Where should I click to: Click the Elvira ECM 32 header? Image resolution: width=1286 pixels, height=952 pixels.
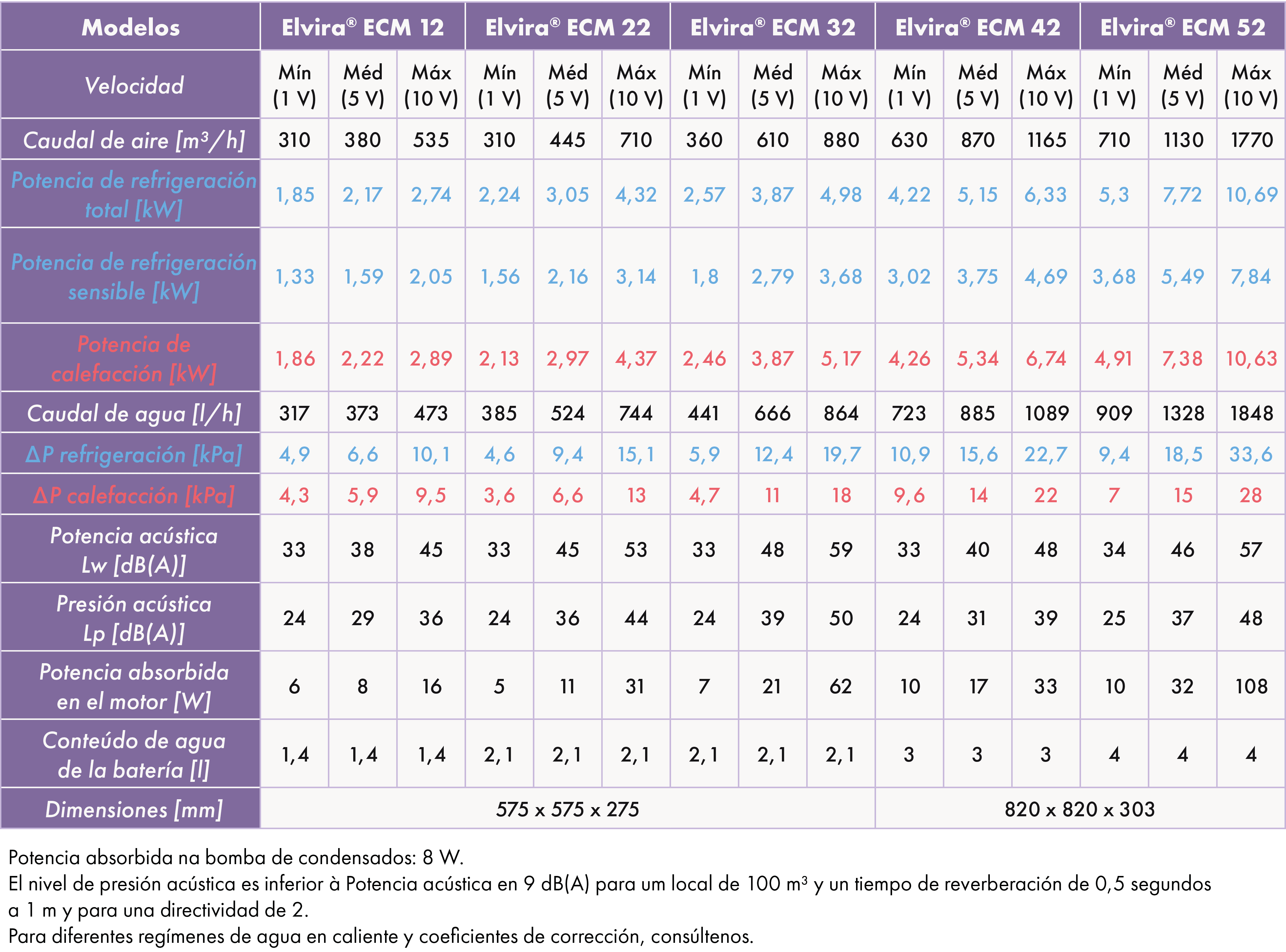(x=772, y=27)
